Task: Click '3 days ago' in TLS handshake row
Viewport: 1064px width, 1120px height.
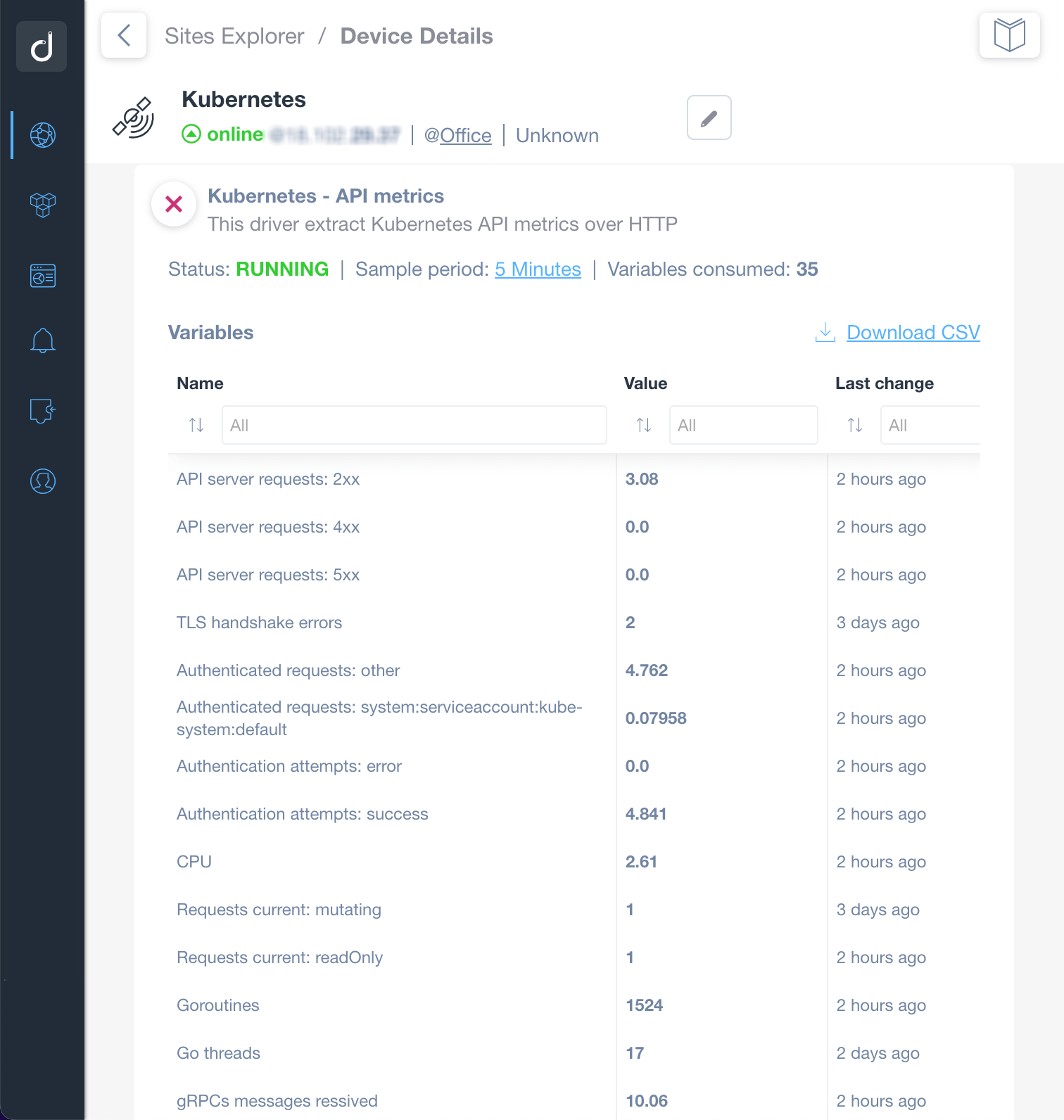Action: click(878, 623)
